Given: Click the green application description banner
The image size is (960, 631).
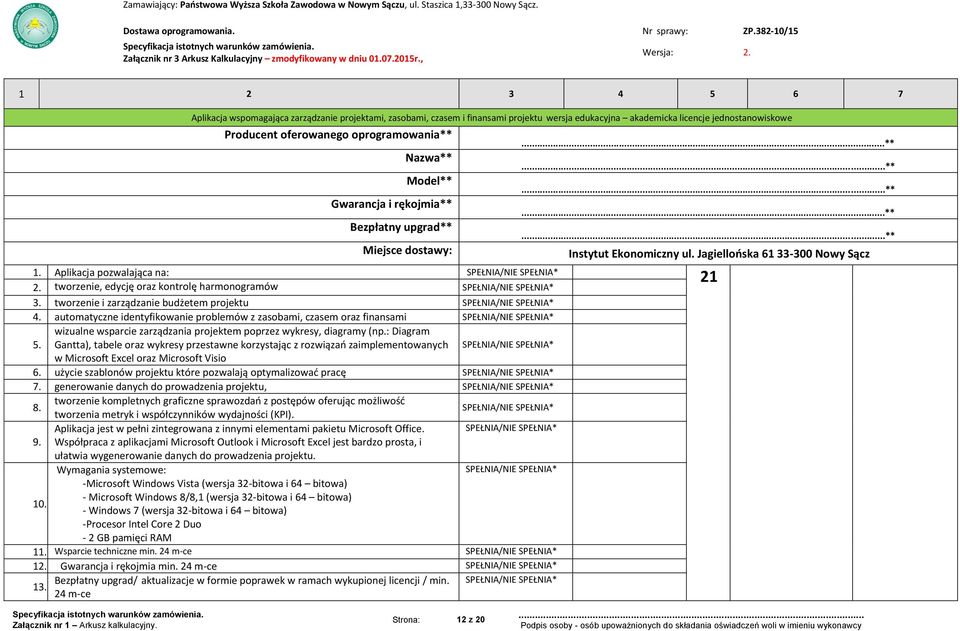Looking at the screenshot, I should [481, 118].
